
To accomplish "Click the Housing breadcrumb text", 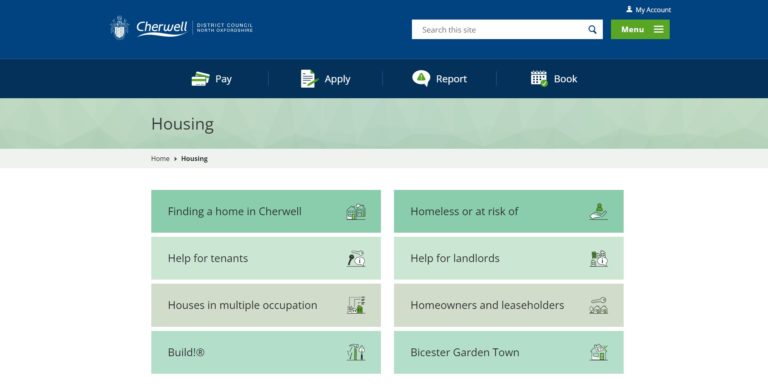I will (194, 159).
